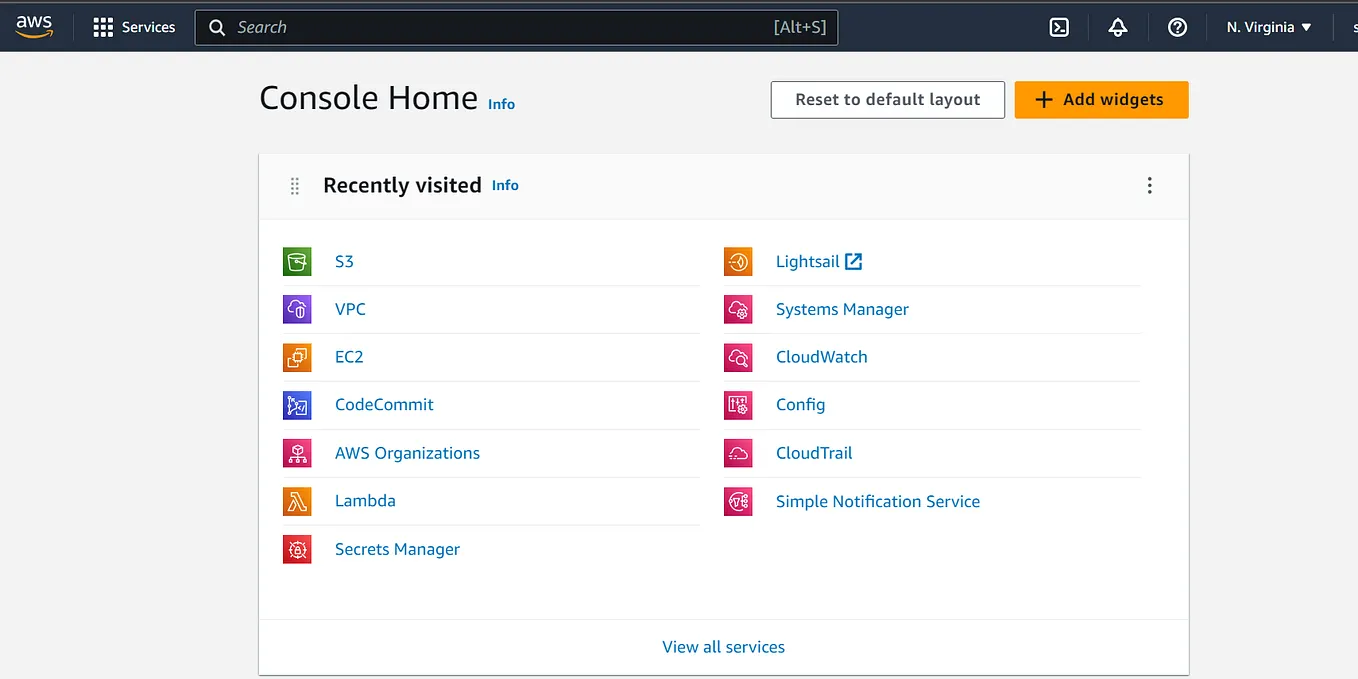Viewport: 1358px width, 679px height.
Task: Click Reset to default layout
Action: (887, 99)
